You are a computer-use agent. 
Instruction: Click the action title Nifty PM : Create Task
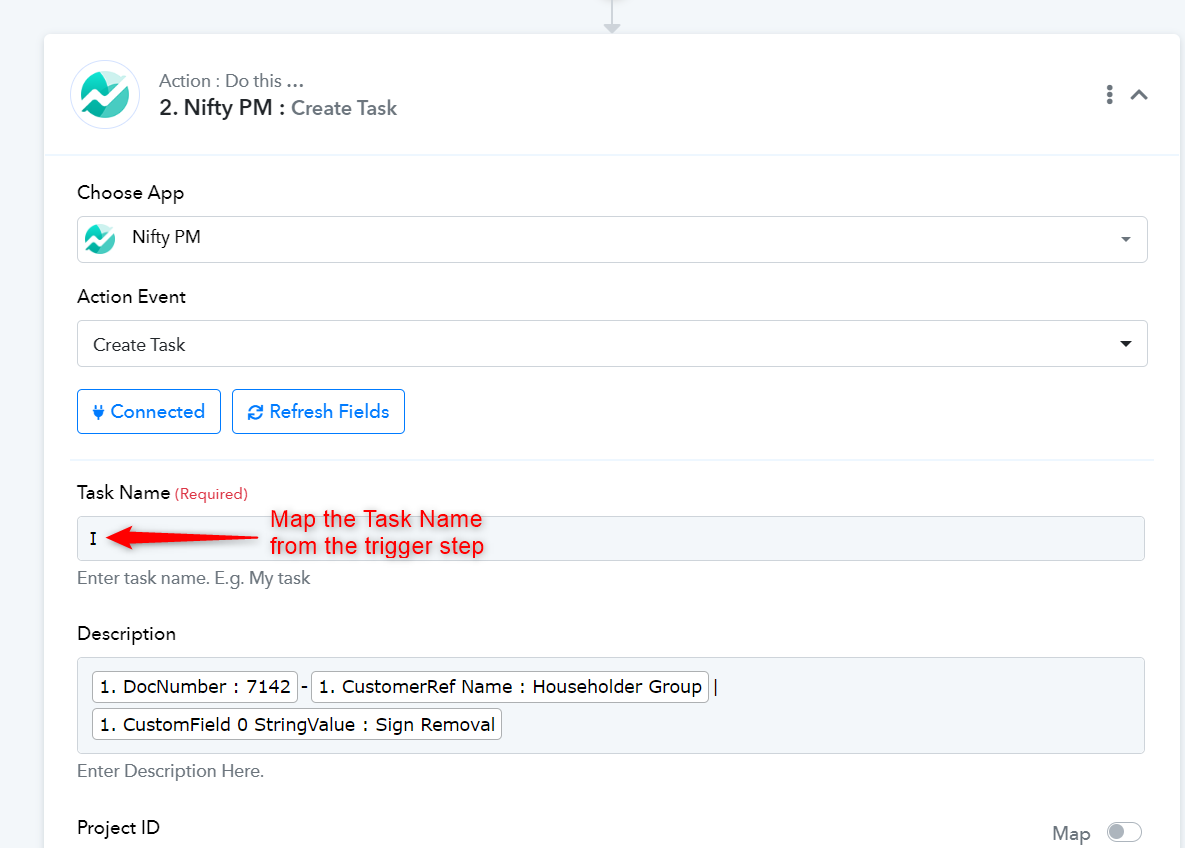[277, 108]
